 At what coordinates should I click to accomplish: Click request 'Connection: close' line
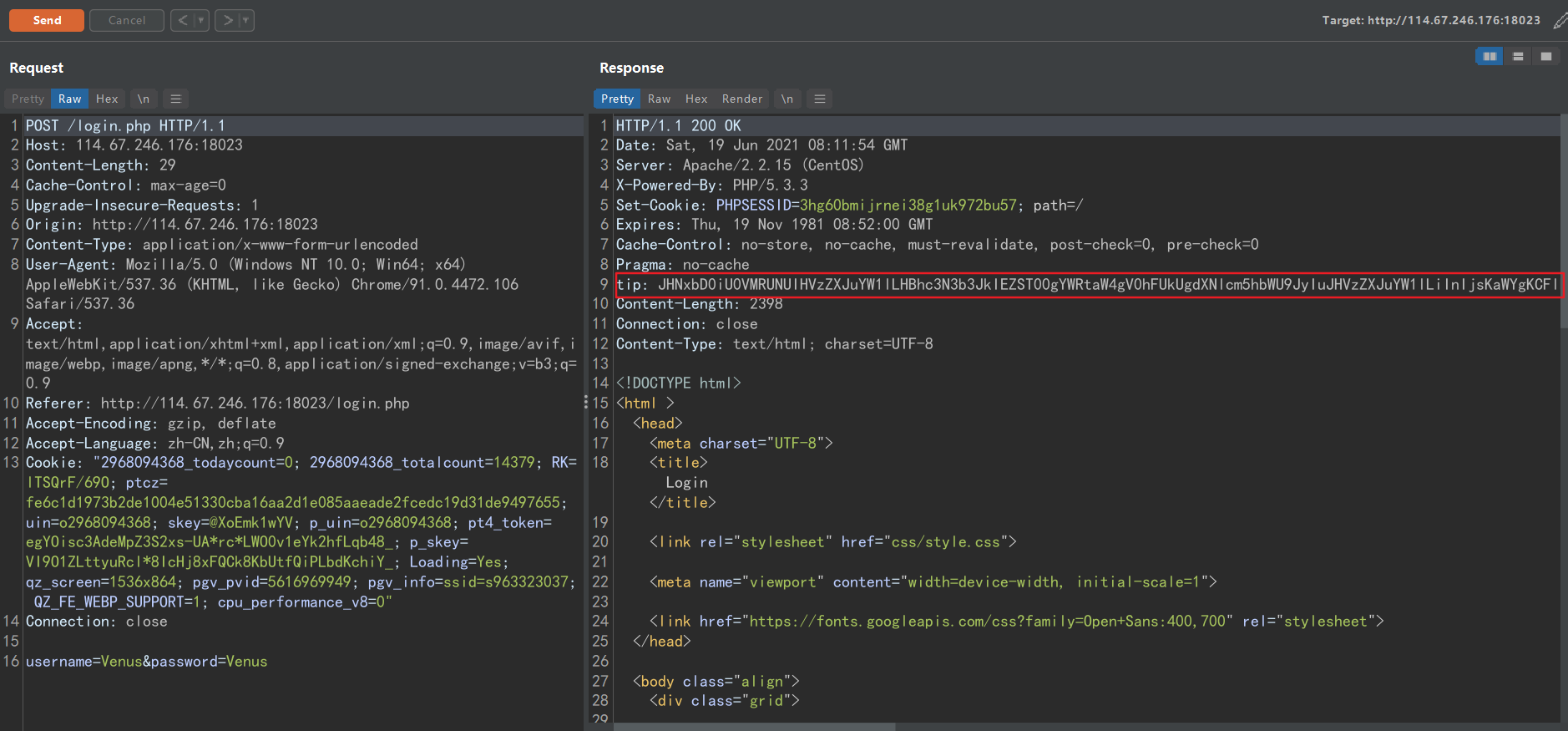click(x=96, y=622)
